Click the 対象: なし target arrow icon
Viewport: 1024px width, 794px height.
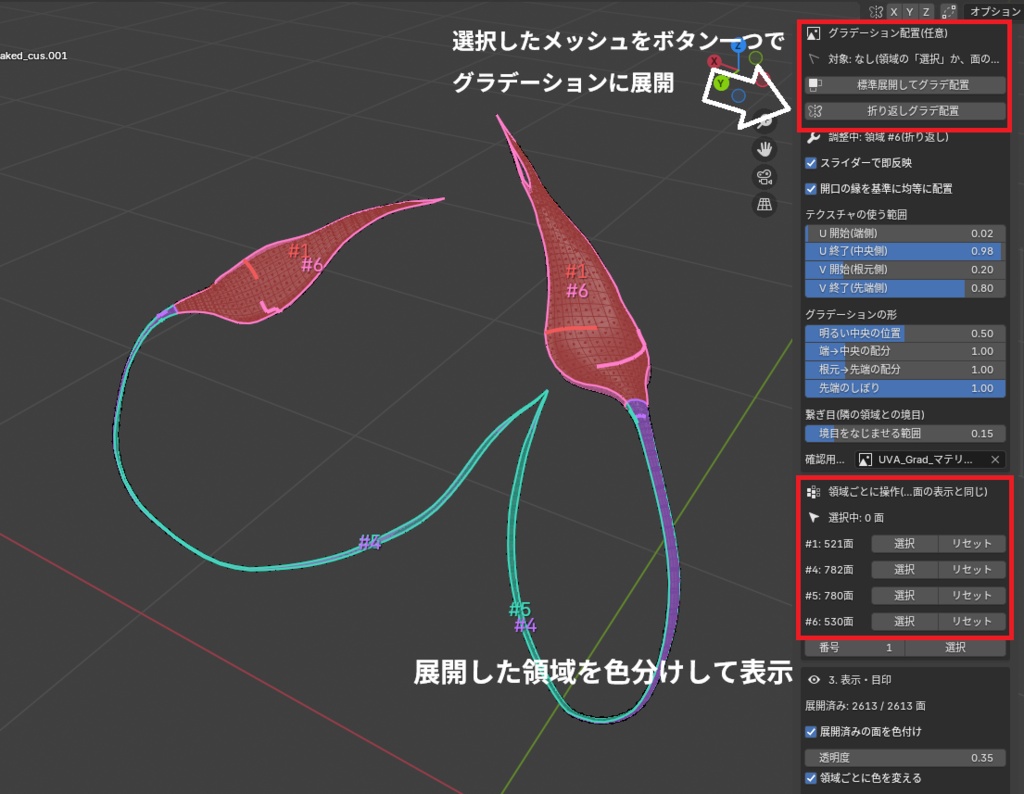tap(814, 59)
